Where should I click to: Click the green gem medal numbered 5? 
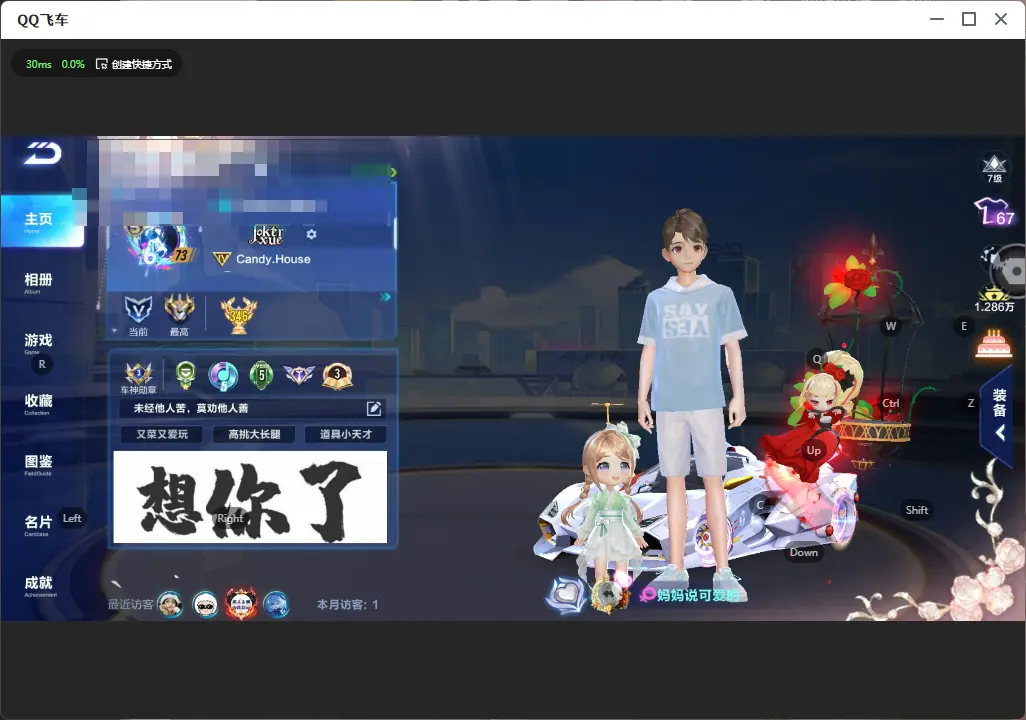(x=261, y=376)
